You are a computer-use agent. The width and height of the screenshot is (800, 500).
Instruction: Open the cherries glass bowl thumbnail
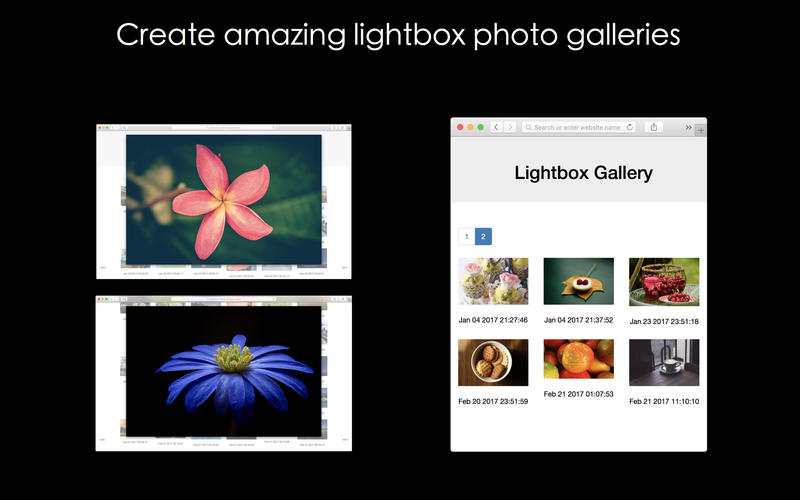click(x=664, y=281)
